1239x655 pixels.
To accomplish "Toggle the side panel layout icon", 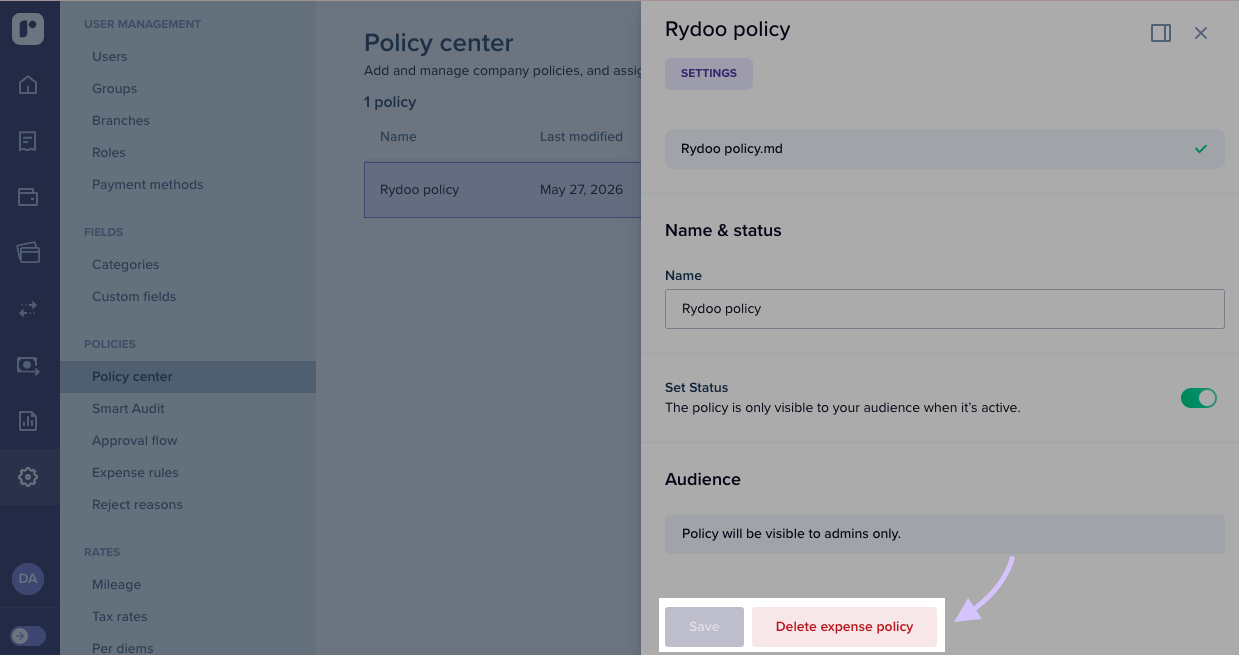I will (1161, 33).
